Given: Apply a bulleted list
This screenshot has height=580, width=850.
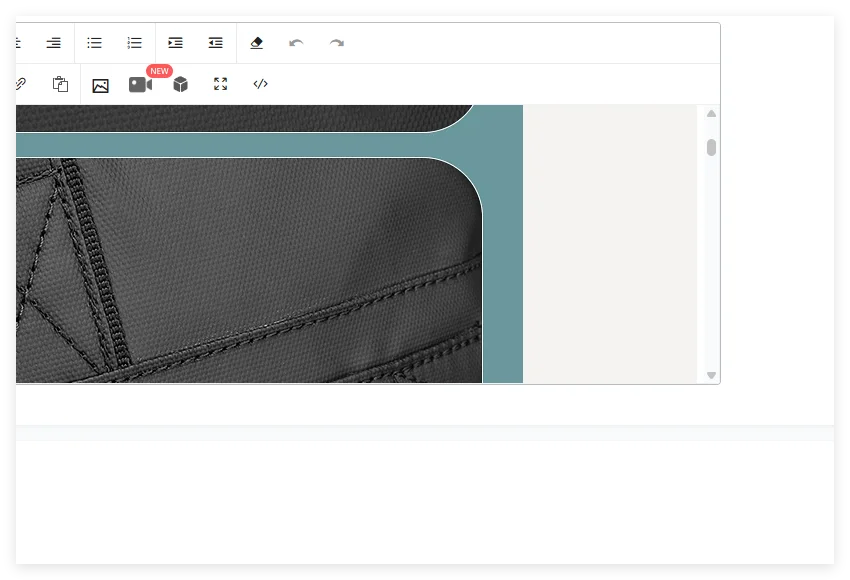Looking at the screenshot, I should (x=94, y=43).
